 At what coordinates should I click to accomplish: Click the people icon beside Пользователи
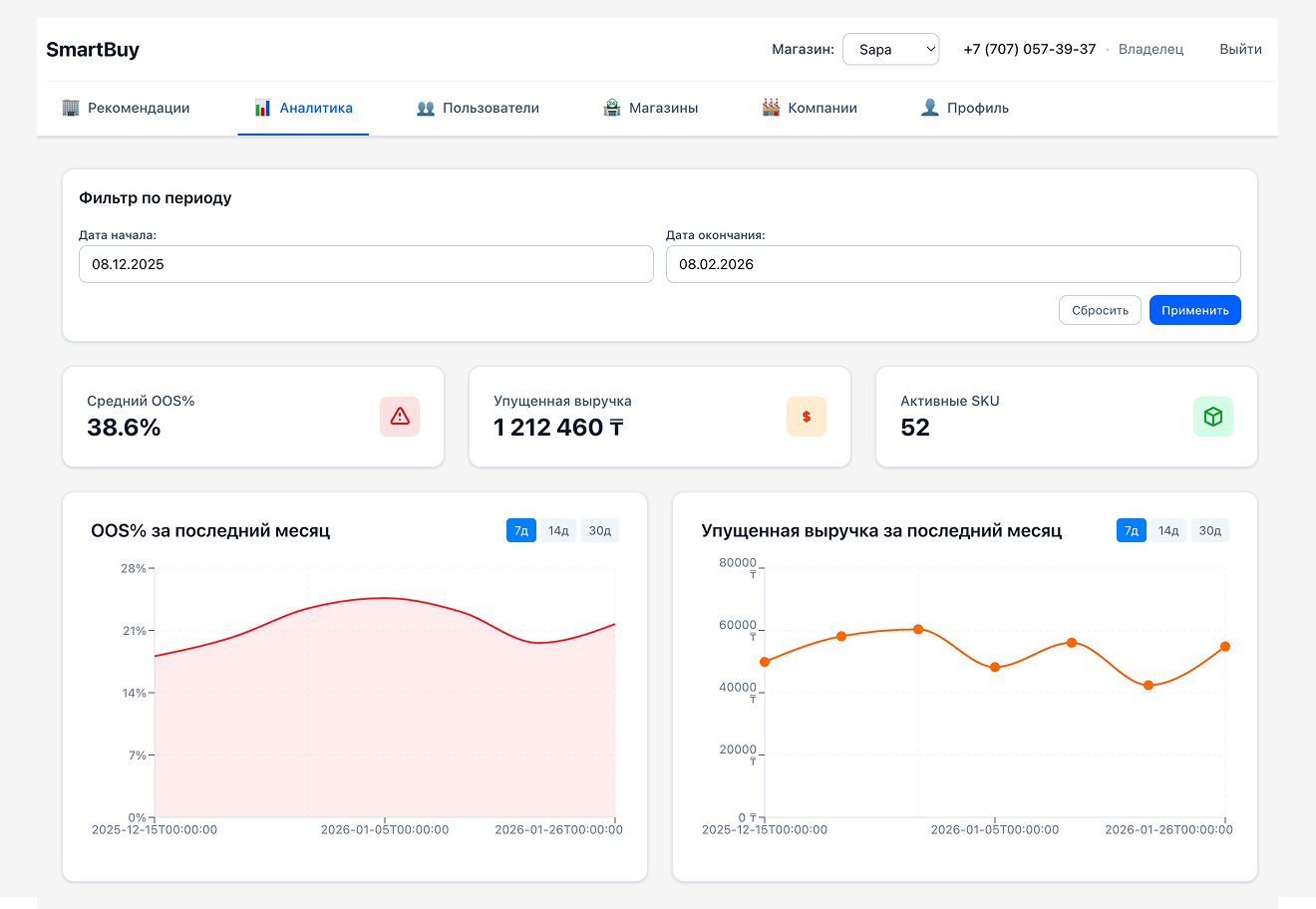pos(426,108)
